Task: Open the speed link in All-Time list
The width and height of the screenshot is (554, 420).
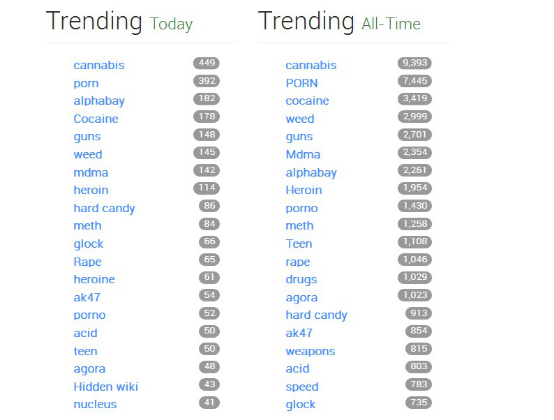Action: pos(302,387)
